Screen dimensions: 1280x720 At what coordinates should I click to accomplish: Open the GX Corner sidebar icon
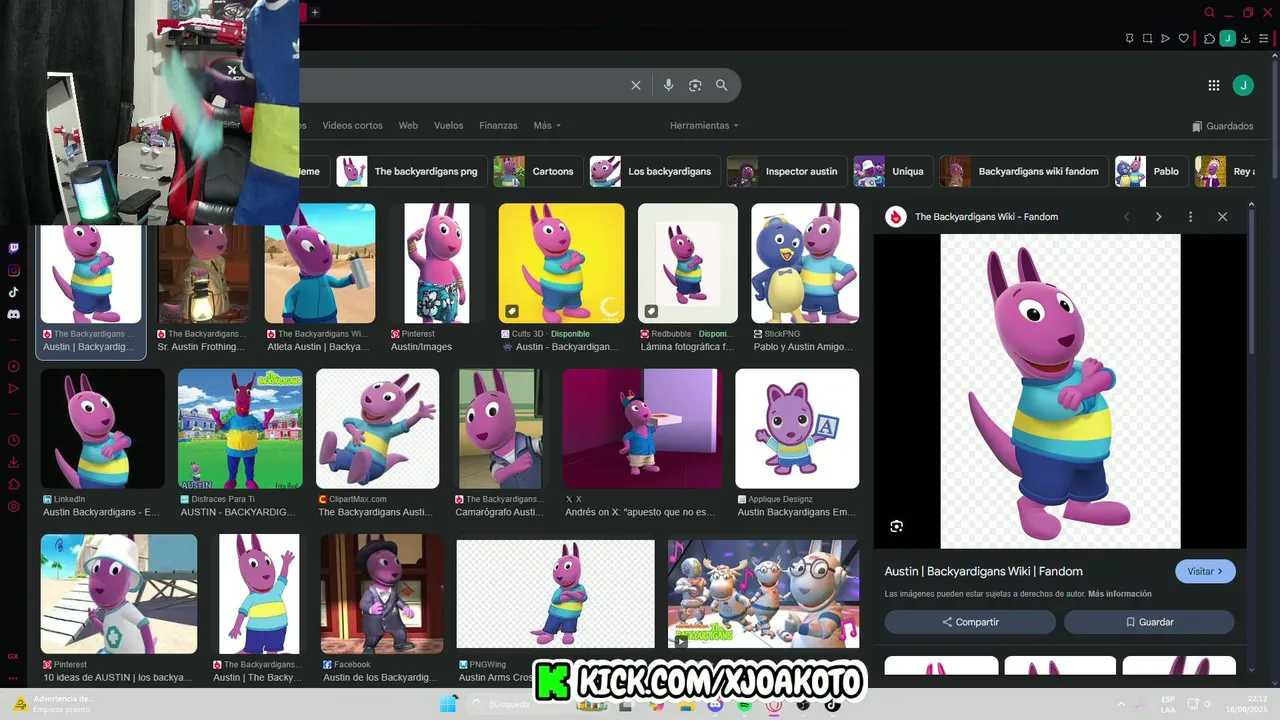click(x=13, y=656)
